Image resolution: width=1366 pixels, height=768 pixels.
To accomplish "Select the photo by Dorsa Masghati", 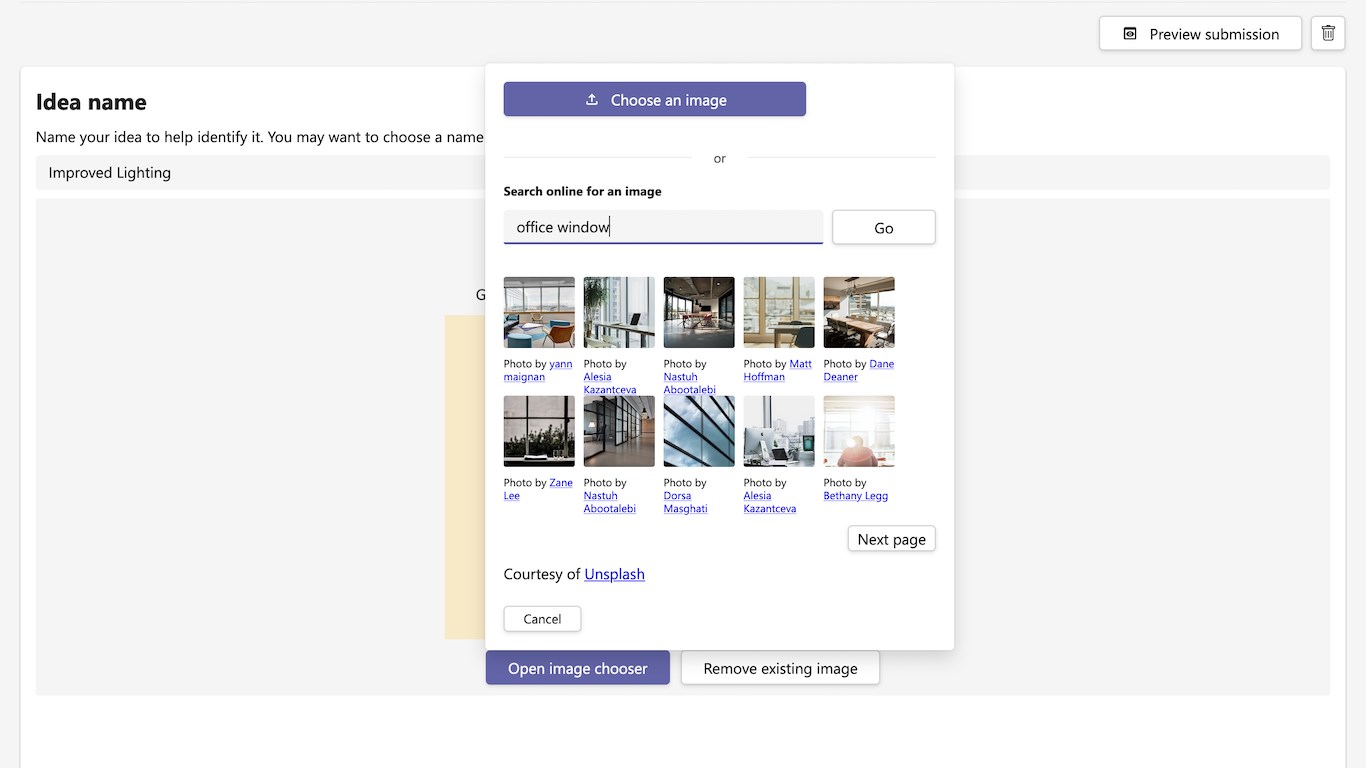I will (x=699, y=431).
